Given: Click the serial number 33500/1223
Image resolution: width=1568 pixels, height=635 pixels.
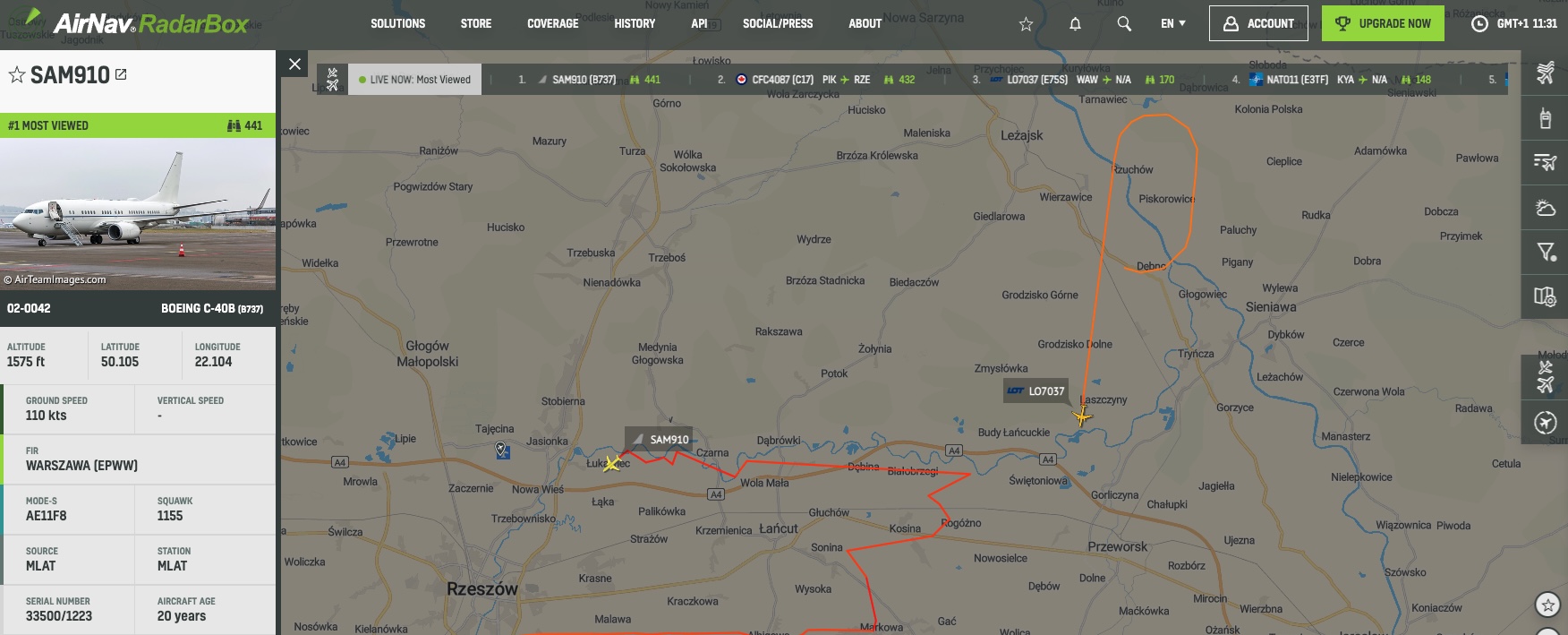Looking at the screenshot, I should point(59,616).
